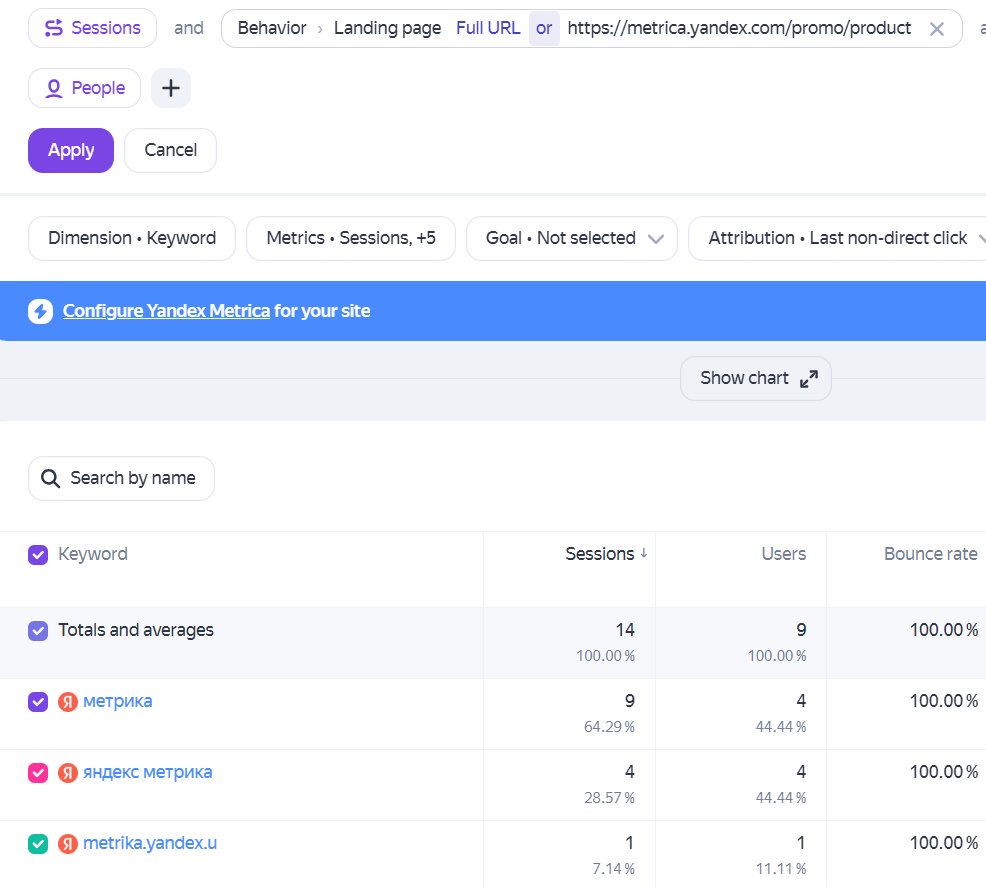Open the Attribution Last non-direct click dropdown
The height and width of the screenshot is (887, 986).
coord(837,238)
